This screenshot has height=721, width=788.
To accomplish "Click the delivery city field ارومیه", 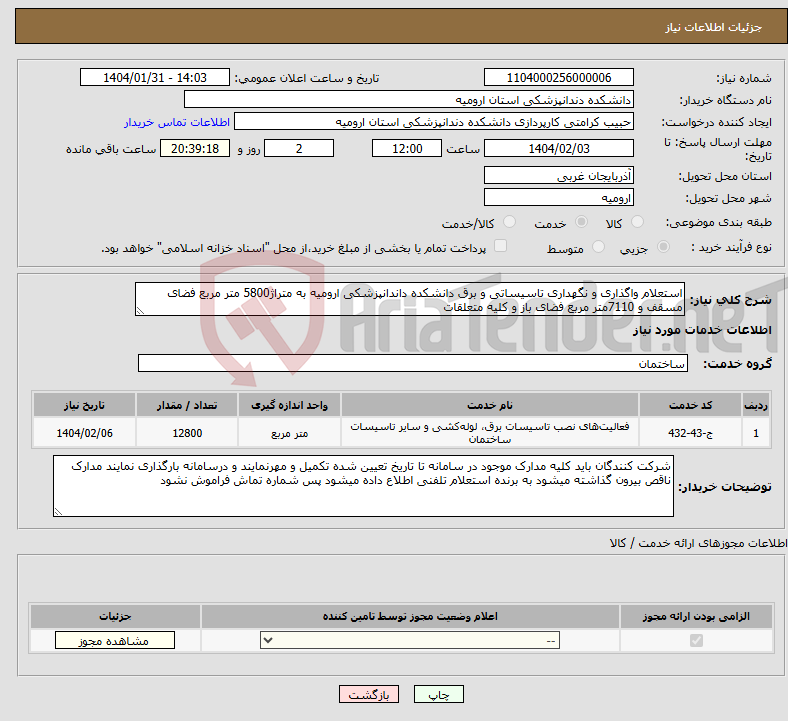I will [x=558, y=197].
